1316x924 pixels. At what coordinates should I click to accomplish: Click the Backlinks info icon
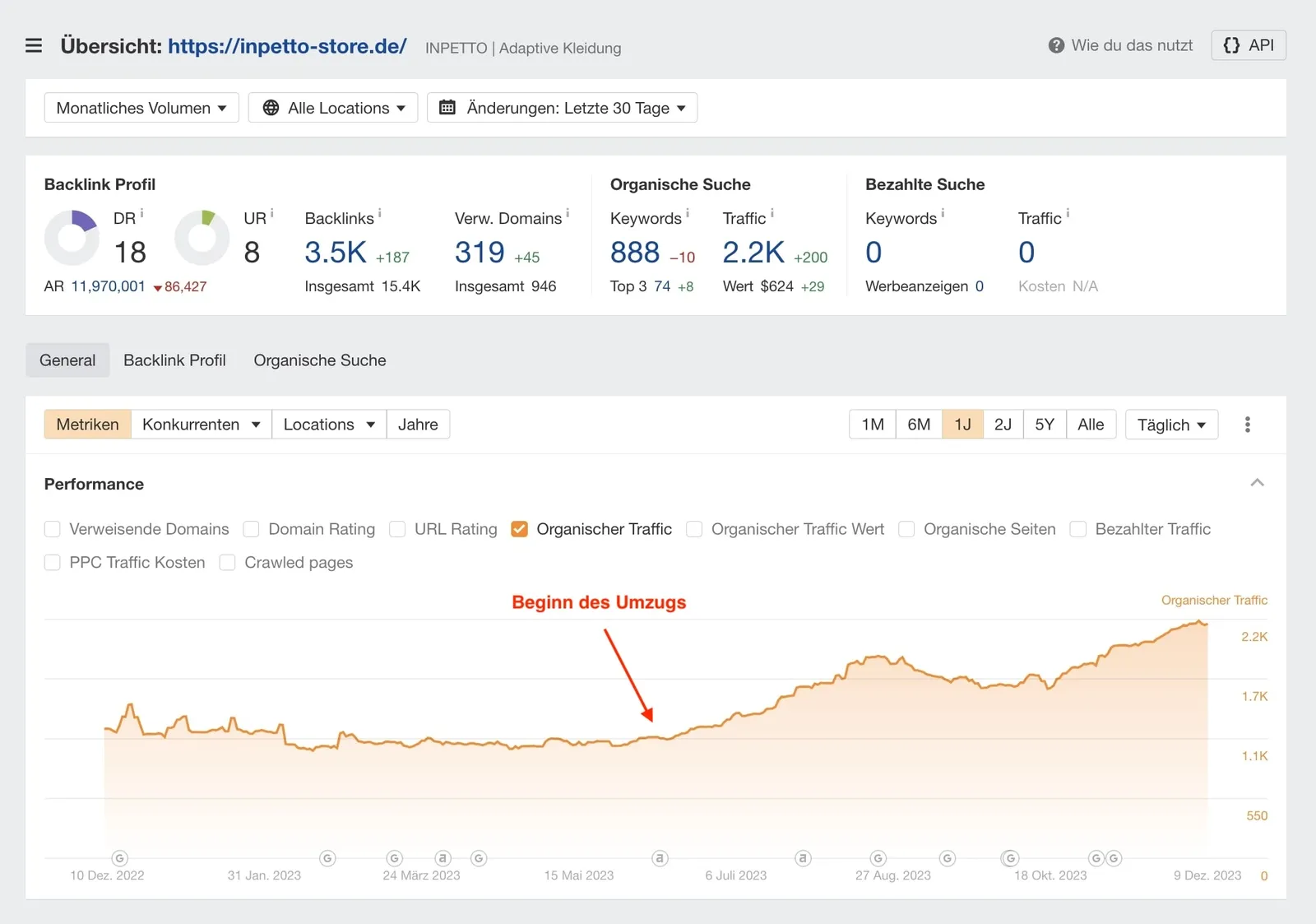click(379, 213)
